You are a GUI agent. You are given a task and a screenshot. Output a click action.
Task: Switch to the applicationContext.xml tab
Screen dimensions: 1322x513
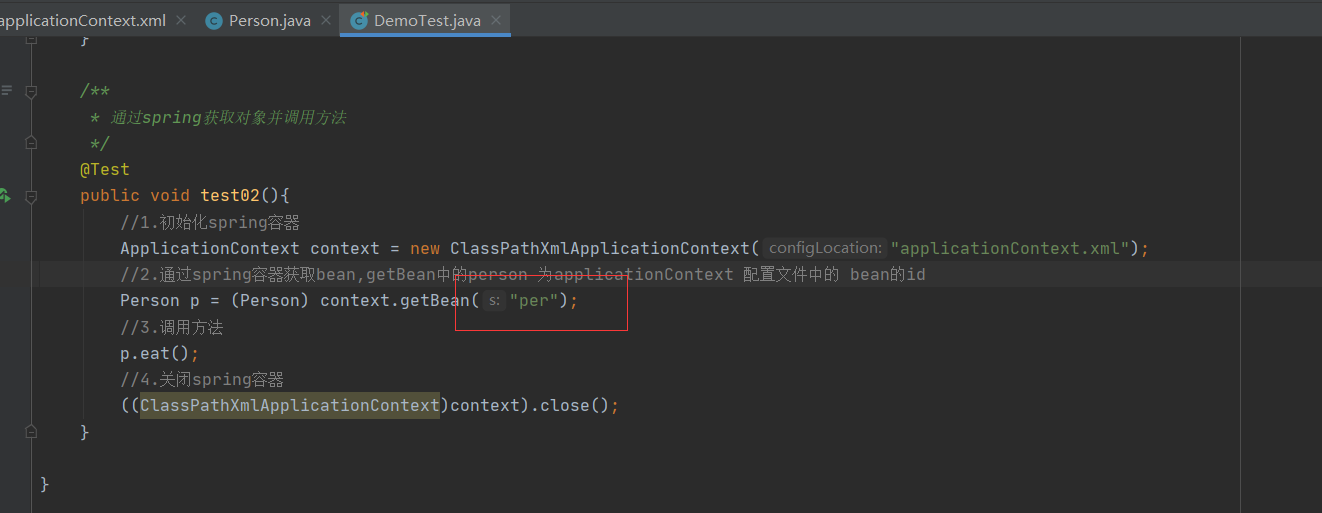coord(83,20)
